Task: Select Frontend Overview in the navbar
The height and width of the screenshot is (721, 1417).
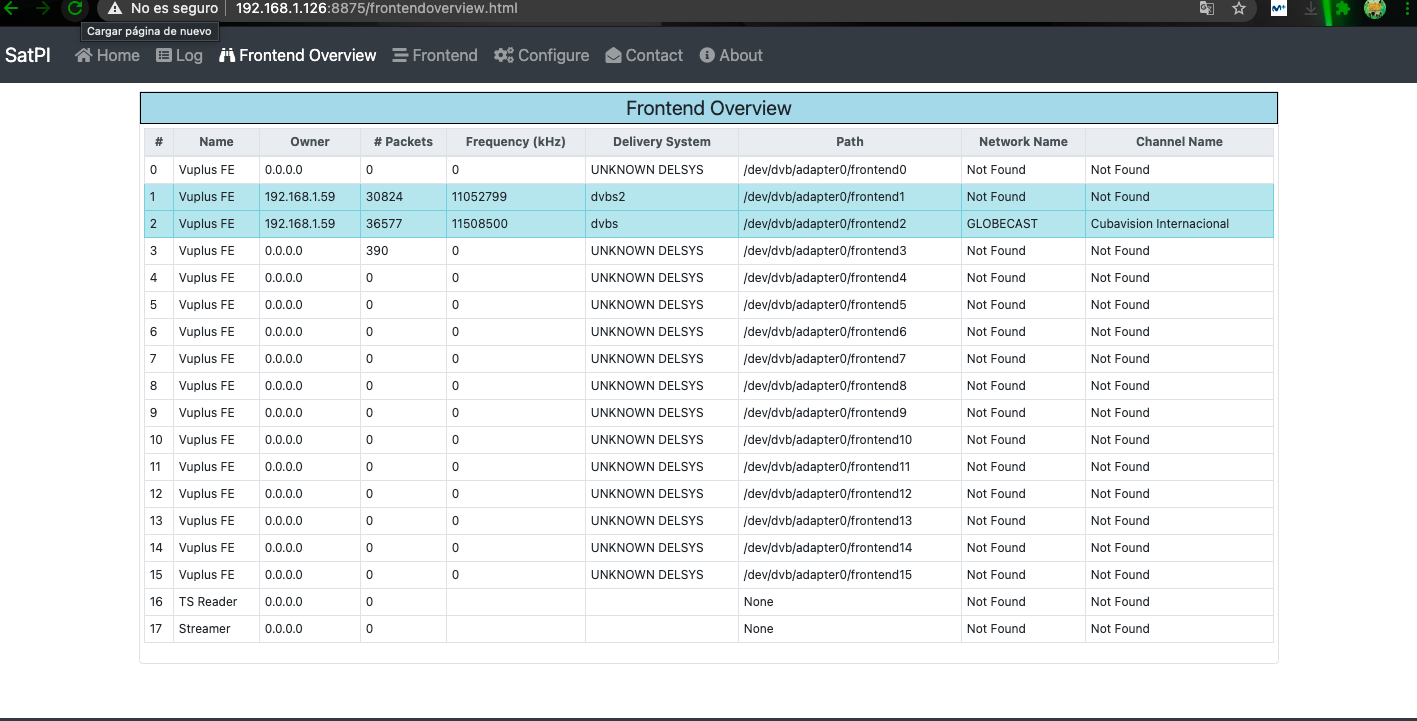Action: click(x=297, y=56)
